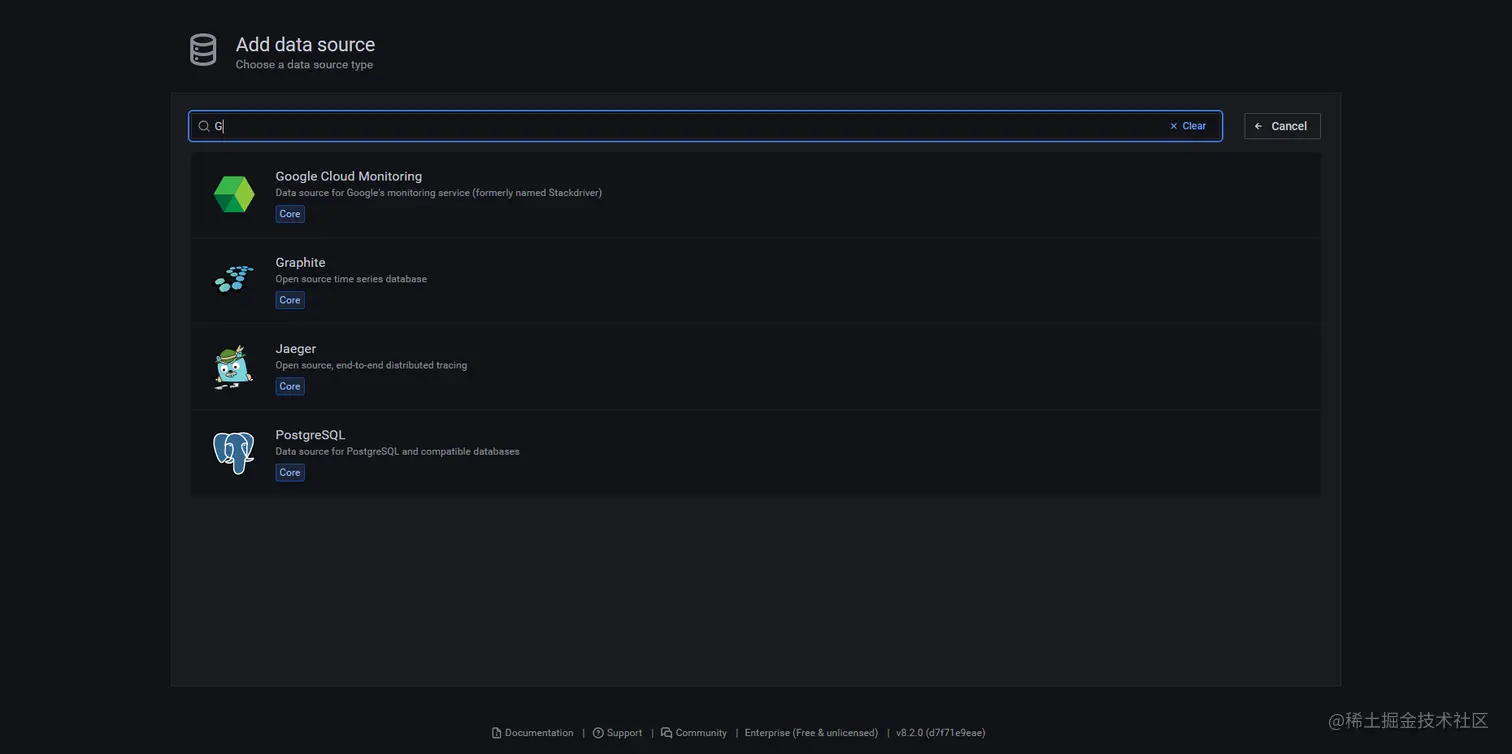The height and width of the screenshot is (754, 1512).
Task: Click the Google Cloud Monitoring description text
Action: [x=439, y=193]
